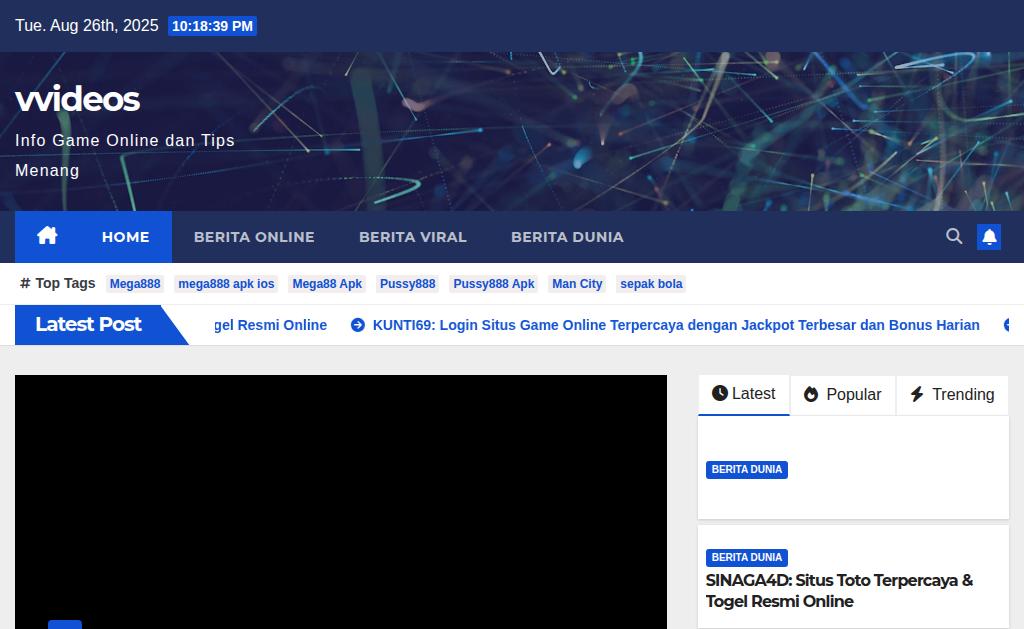The image size is (1024, 629).
Task: Open the Pussy888 Apk tag
Action: (494, 283)
